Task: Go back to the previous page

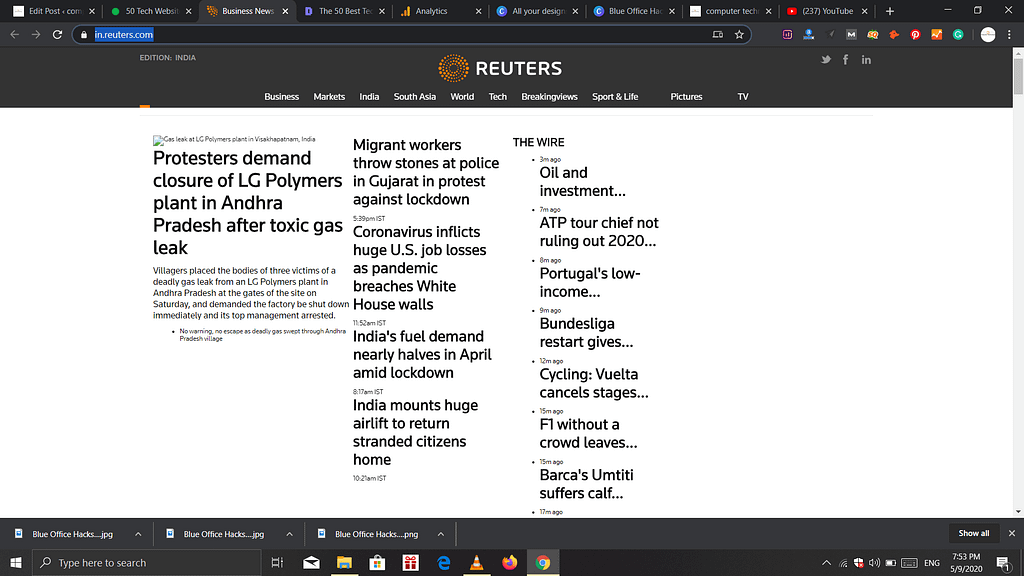Action: (15, 35)
